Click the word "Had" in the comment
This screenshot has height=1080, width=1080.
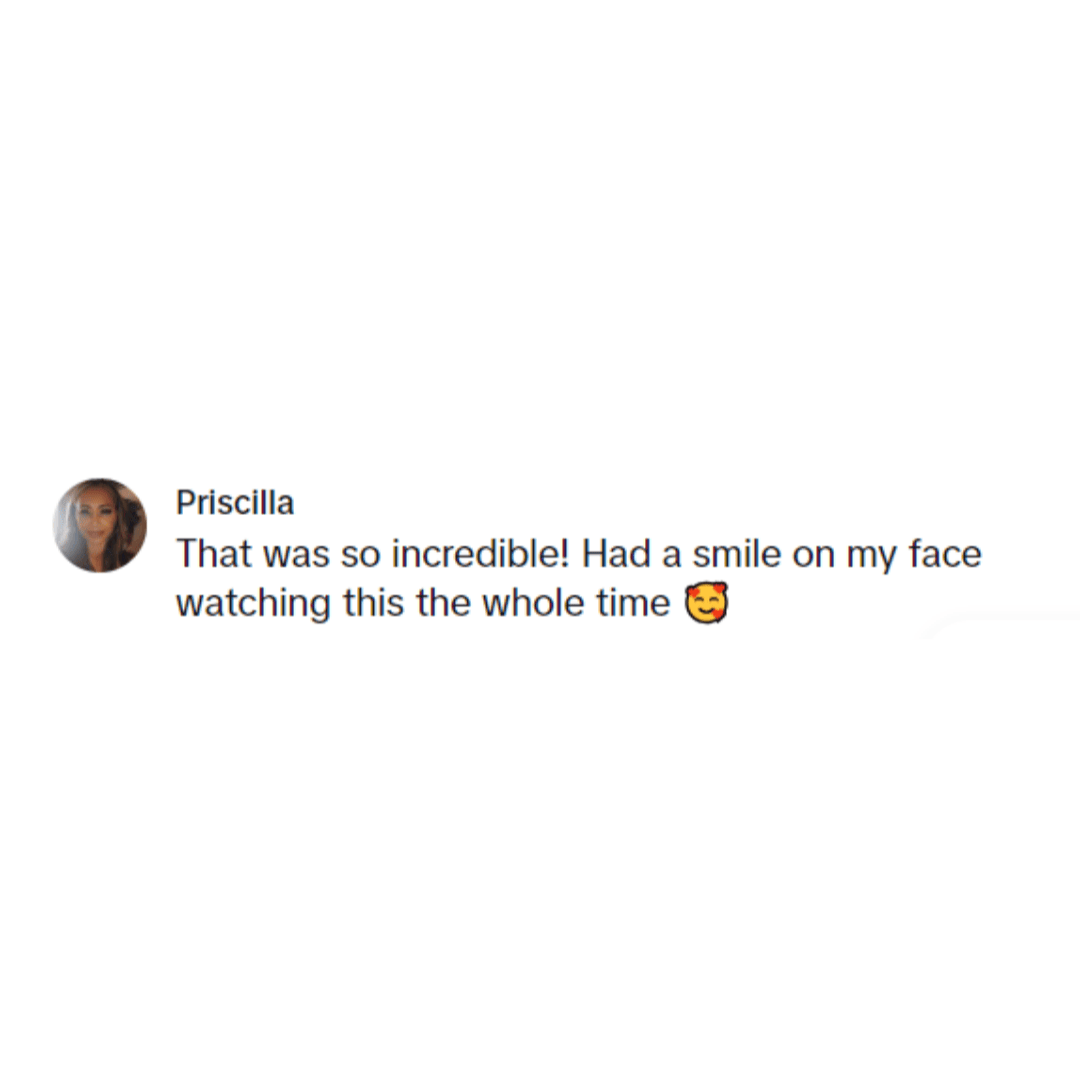[x=616, y=553]
